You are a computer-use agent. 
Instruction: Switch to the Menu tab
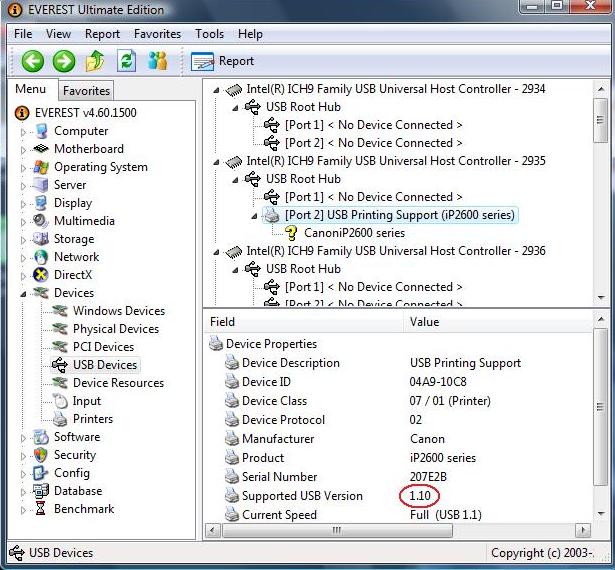pyautogui.click(x=31, y=89)
